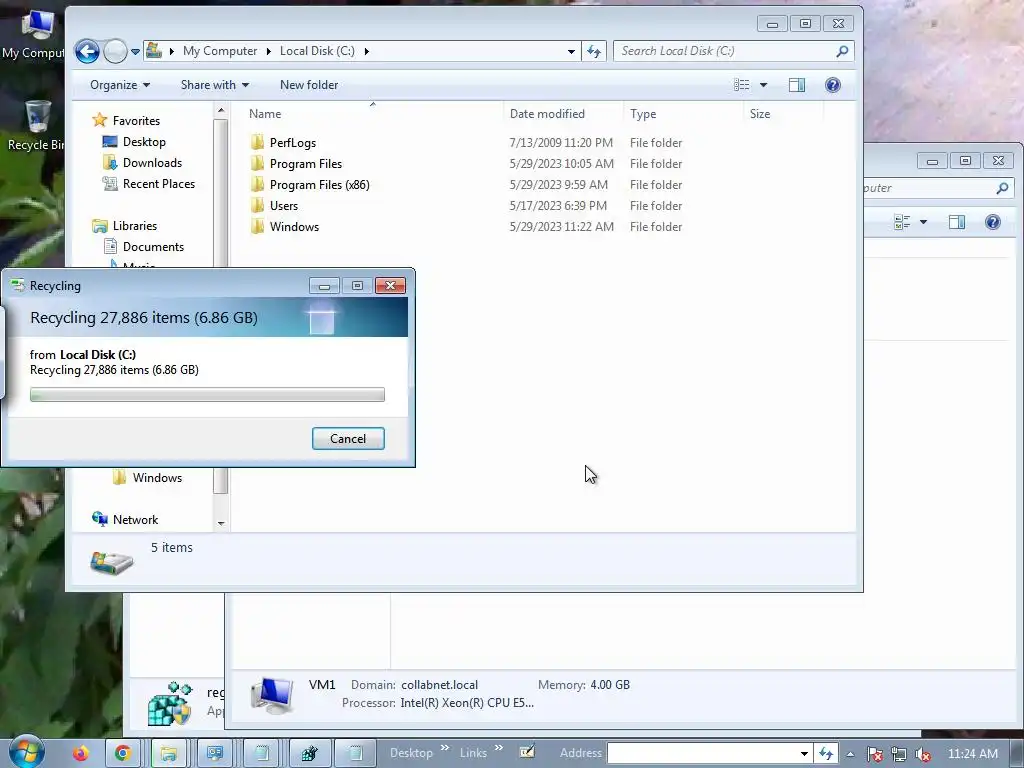The height and width of the screenshot is (768, 1024).
Task: Click the navigation pane scroll down arrow
Action: click(x=221, y=523)
